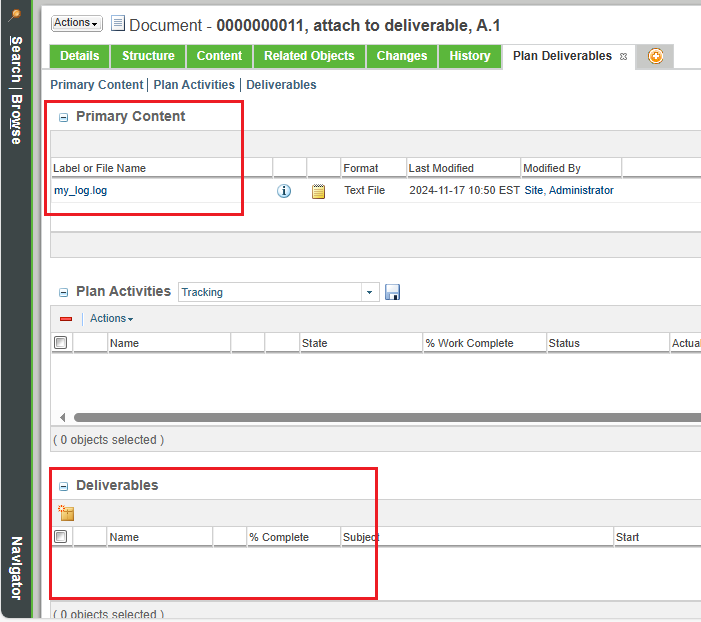701x622 pixels.
Task: Sort by % Work Complete column
Action: coord(484,343)
